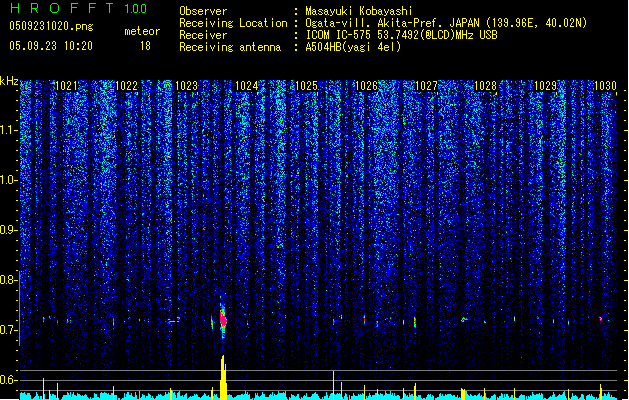Click frequency axis label 1.0
This screenshot has width=629, height=400.
[x=9, y=180]
